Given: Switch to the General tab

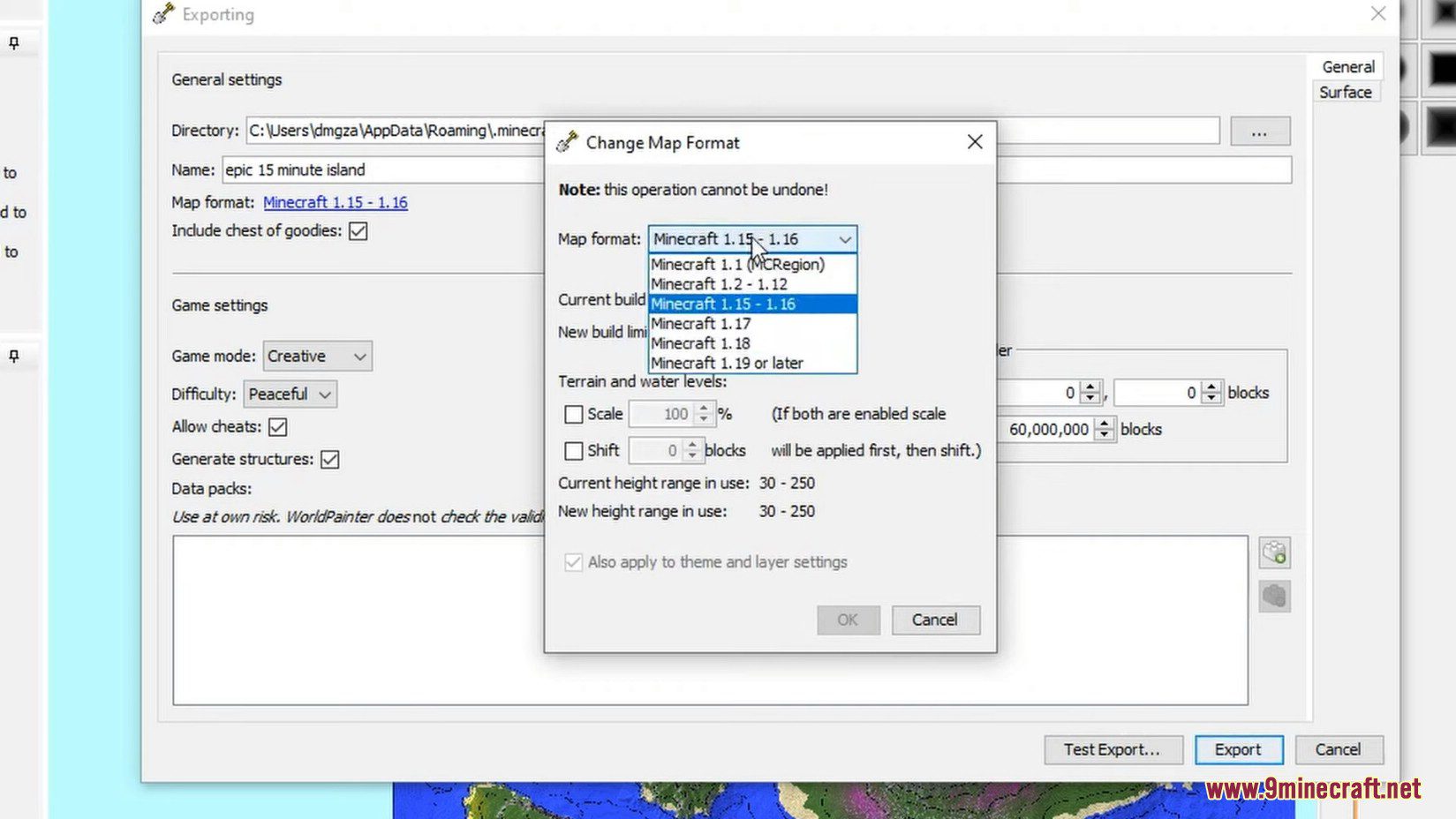Looking at the screenshot, I should (1347, 67).
